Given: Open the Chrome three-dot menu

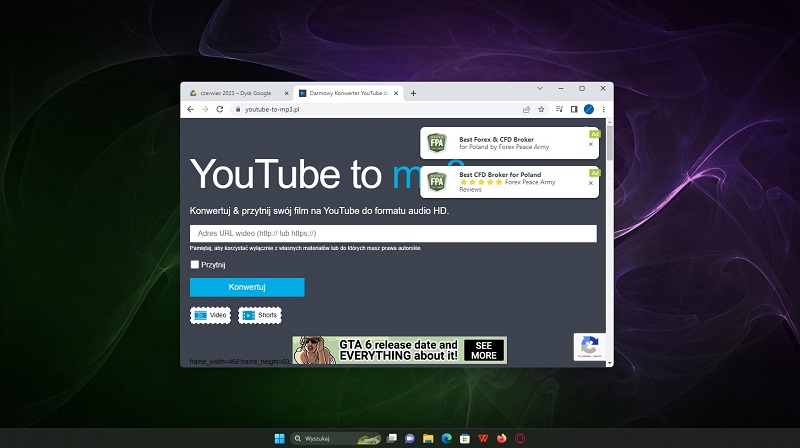Looking at the screenshot, I should click(x=604, y=109).
